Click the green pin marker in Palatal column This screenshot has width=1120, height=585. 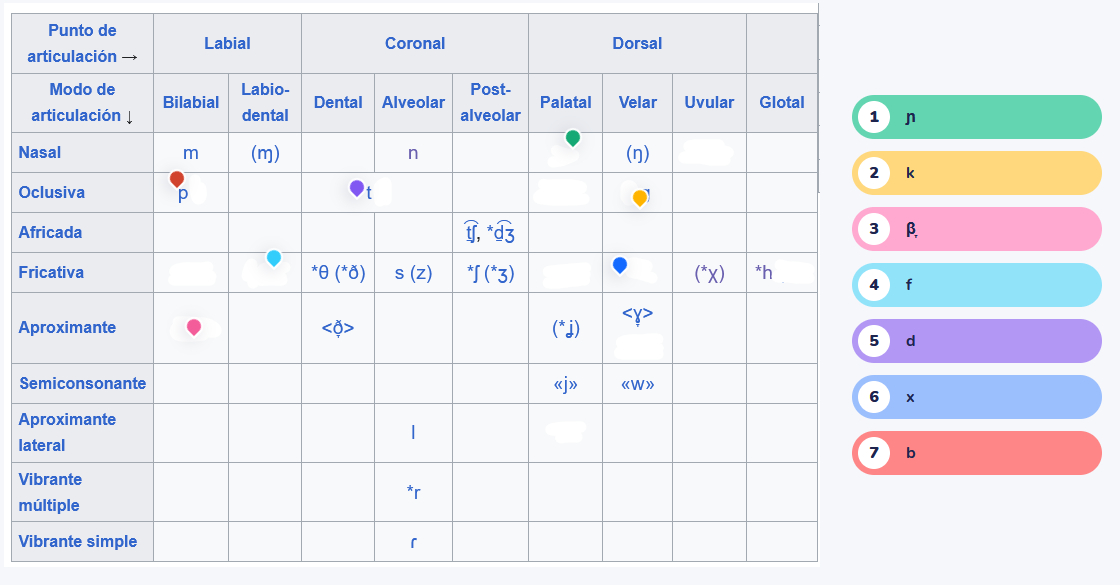tap(572, 138)
